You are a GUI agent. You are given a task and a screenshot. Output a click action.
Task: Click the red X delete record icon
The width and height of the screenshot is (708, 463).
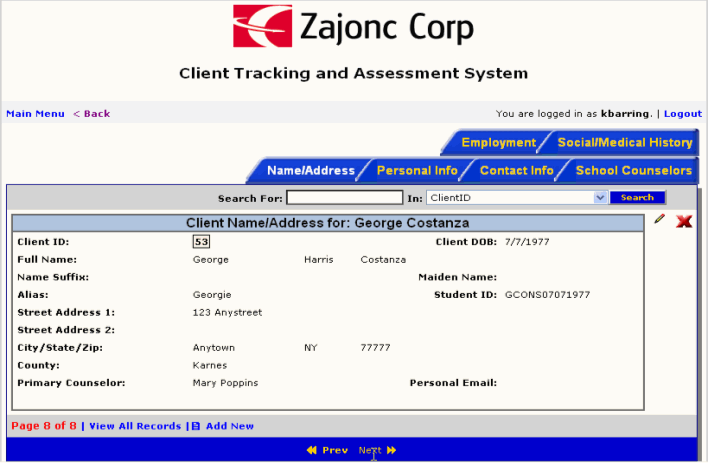[684, 221]
